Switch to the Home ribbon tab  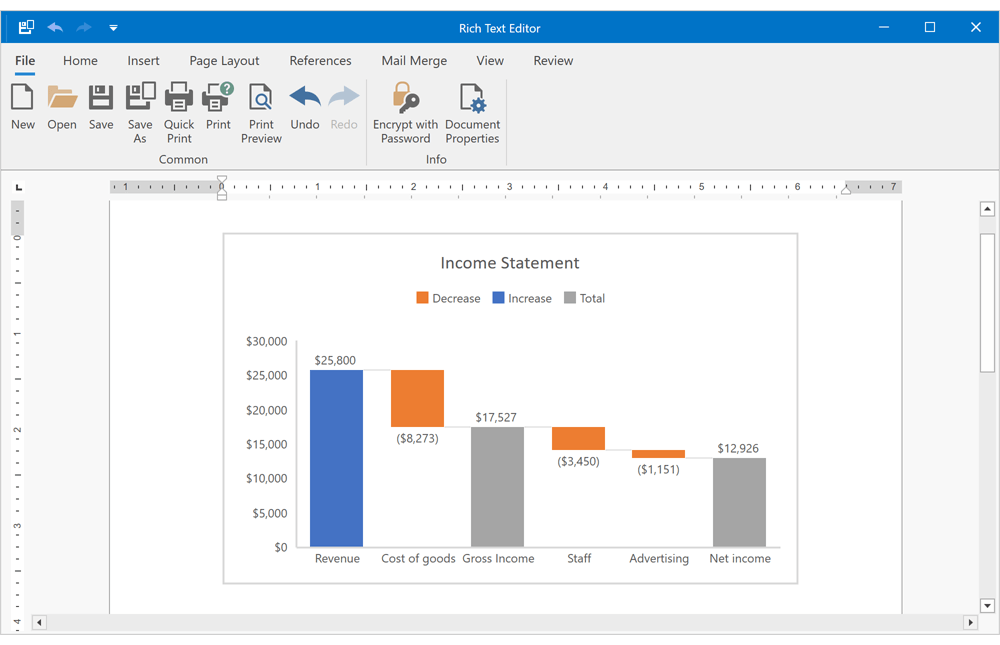tap(80, 60)
